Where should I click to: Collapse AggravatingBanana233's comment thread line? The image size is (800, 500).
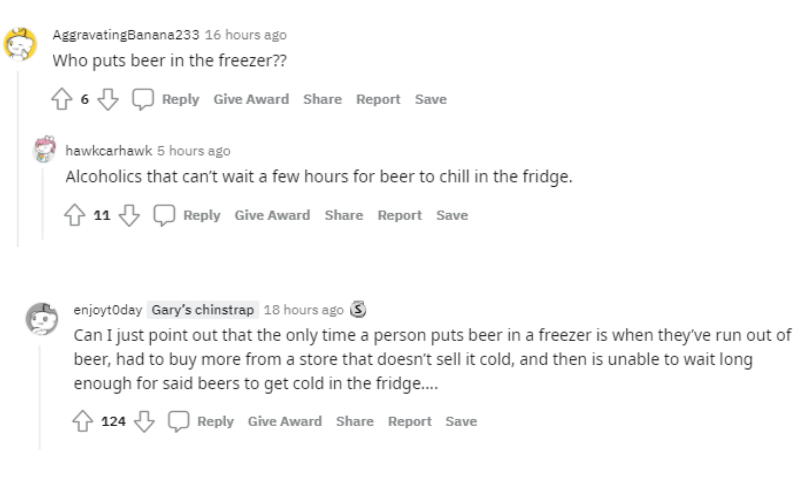pyautogui.click(x=18, y=158)
